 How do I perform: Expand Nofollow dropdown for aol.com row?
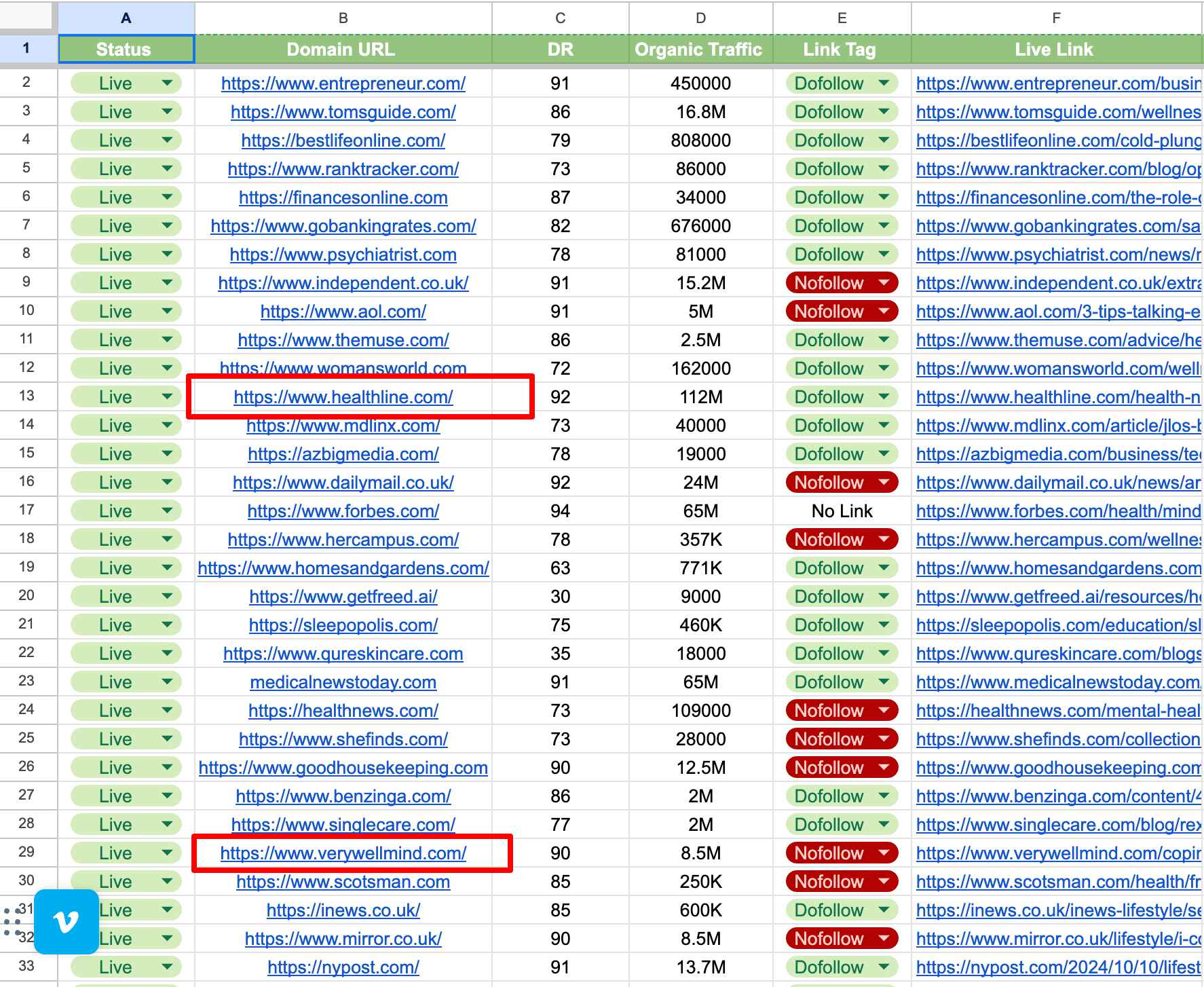click(884, 312)
